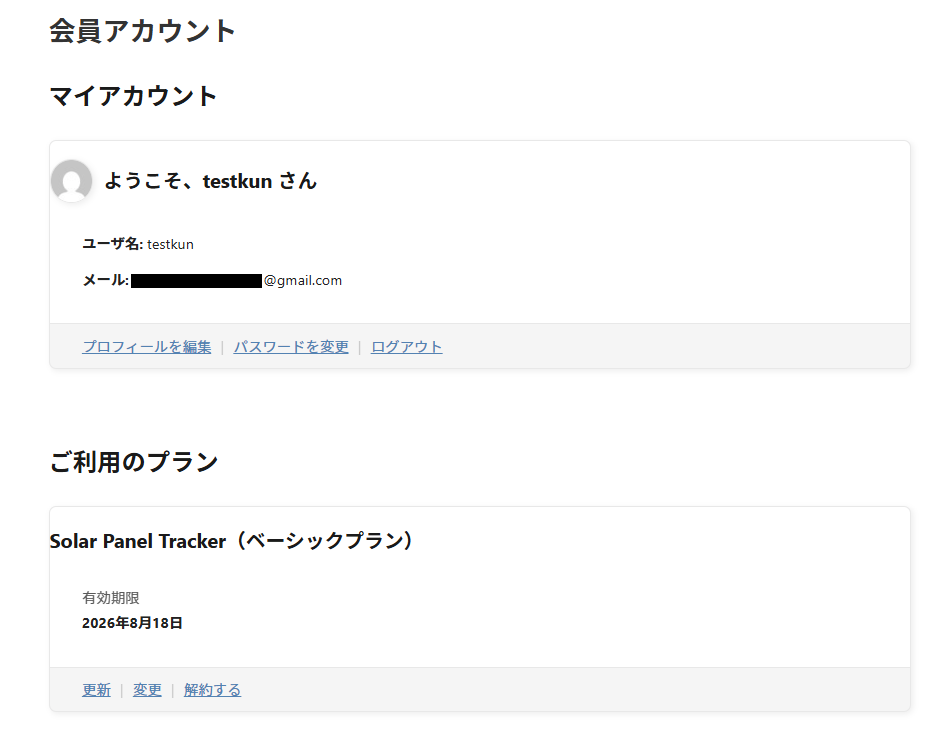This screenshot has height=754, width=952.
Task: Click the 会員アカウント page heading
Action: [143, 31]
